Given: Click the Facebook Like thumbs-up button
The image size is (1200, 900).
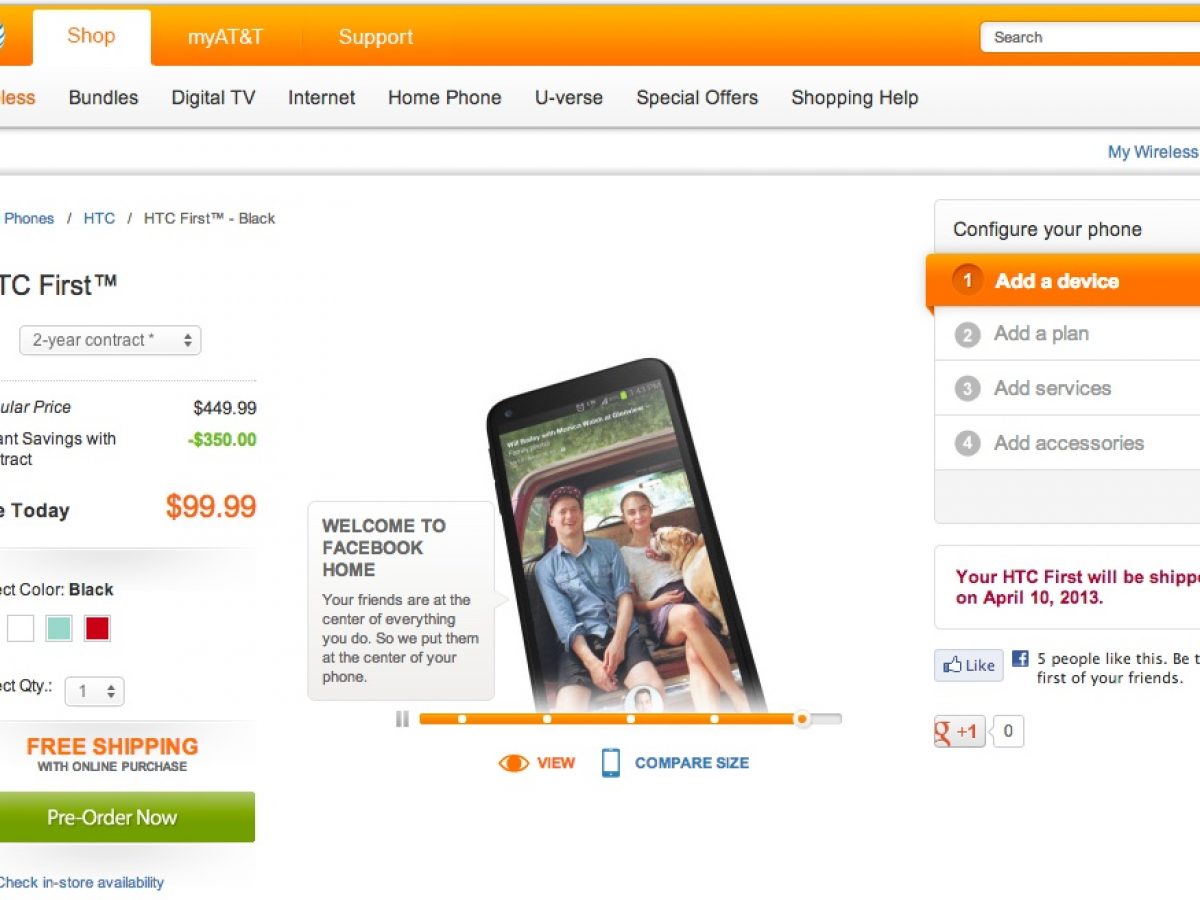Looking at the screenshot, I should pyautogui.click(x=968, y=665).
